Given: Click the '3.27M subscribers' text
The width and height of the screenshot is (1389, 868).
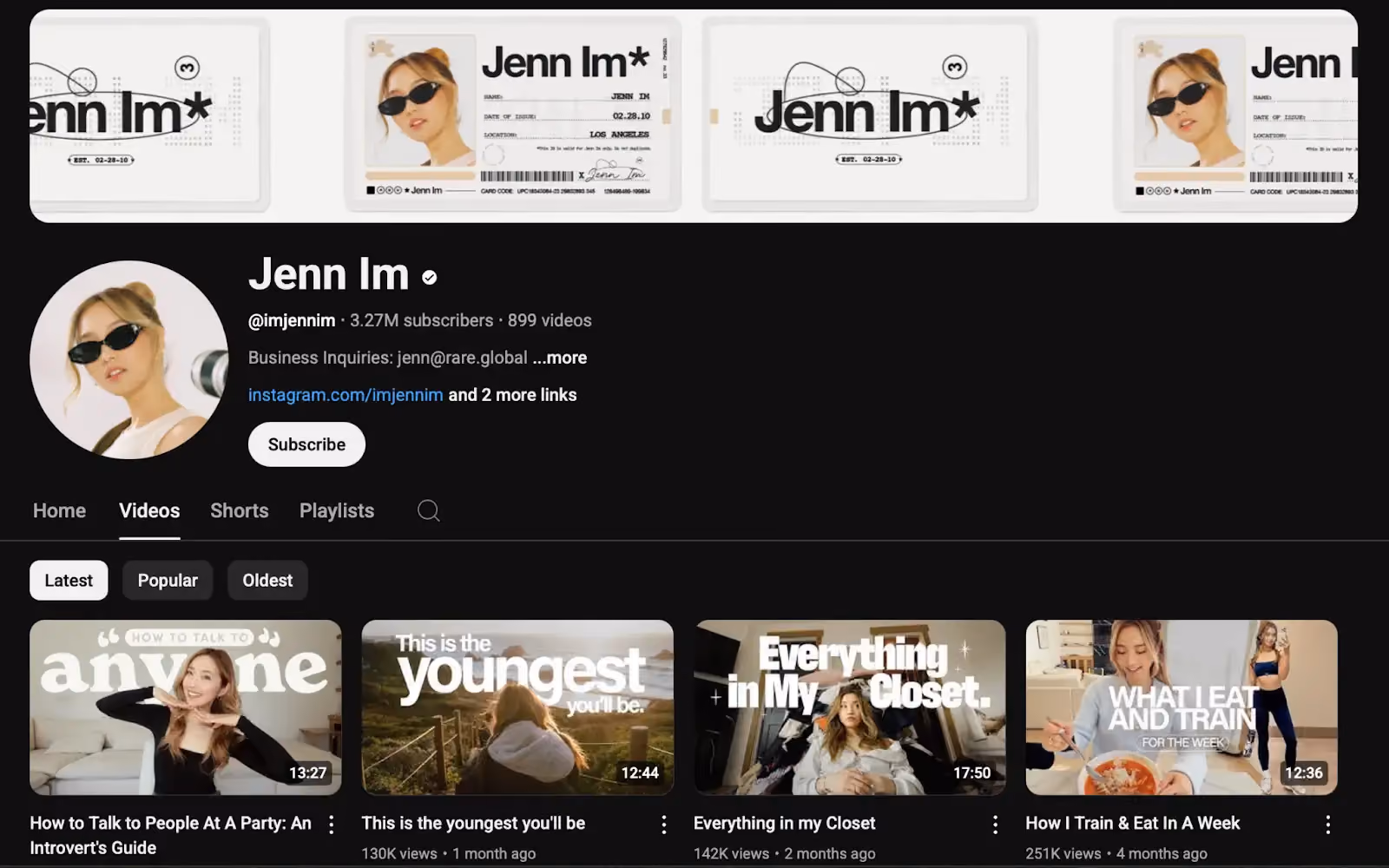Looking at the screenshot, I should click(x=421, y=320).
